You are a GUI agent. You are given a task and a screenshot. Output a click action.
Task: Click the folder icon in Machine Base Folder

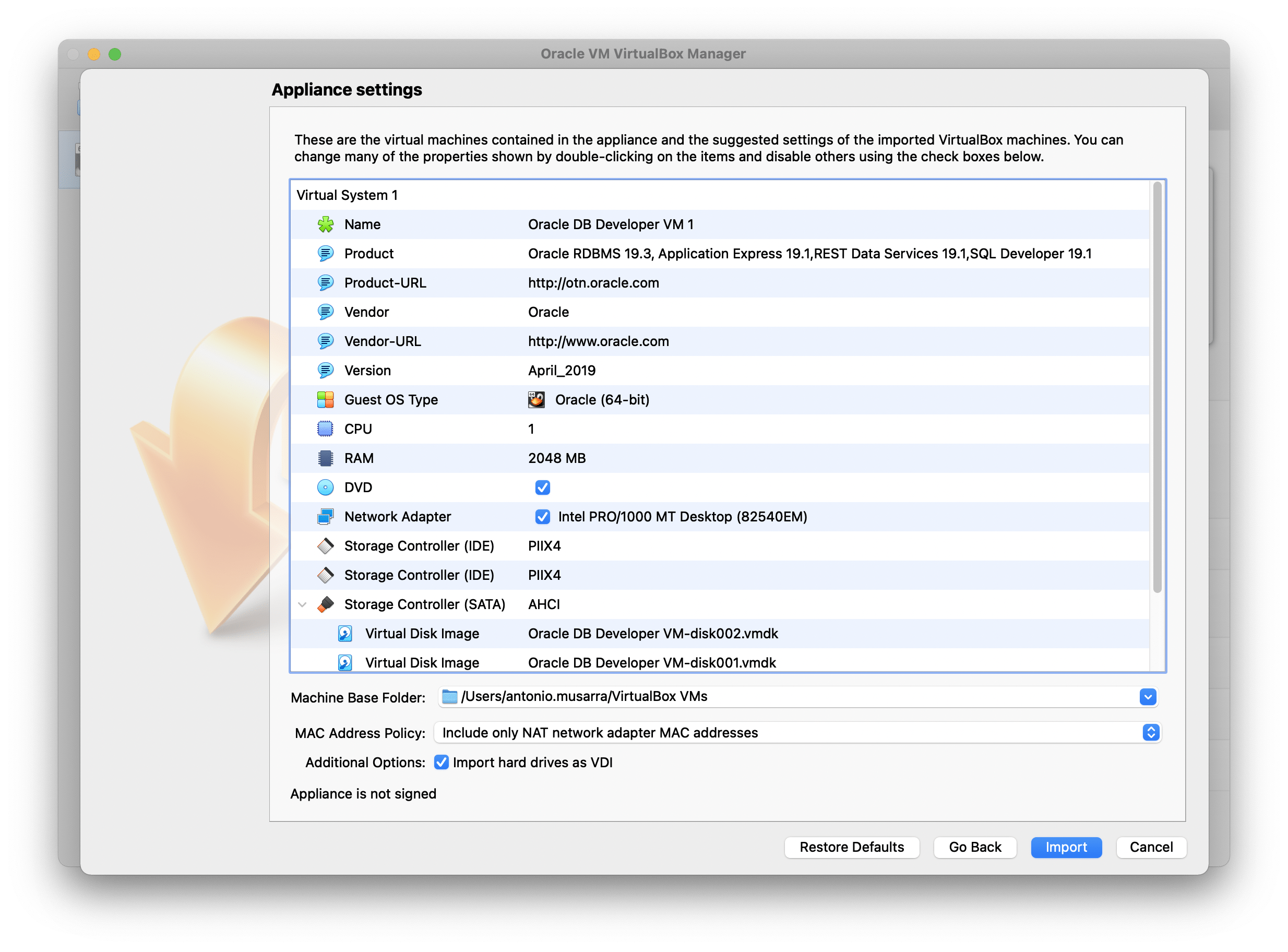pos(450,697)
